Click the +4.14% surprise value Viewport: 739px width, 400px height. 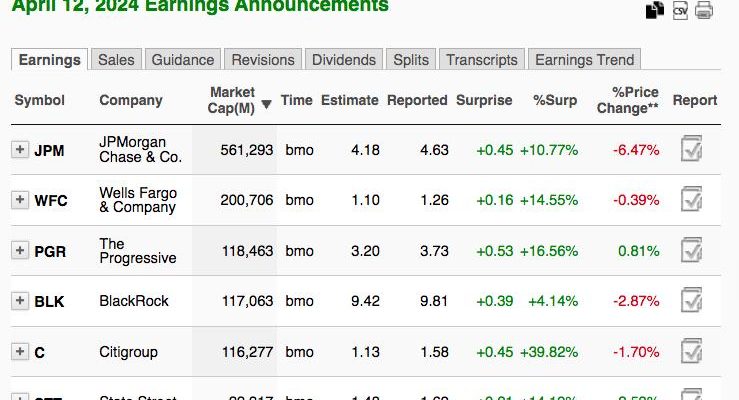point(553,301)
